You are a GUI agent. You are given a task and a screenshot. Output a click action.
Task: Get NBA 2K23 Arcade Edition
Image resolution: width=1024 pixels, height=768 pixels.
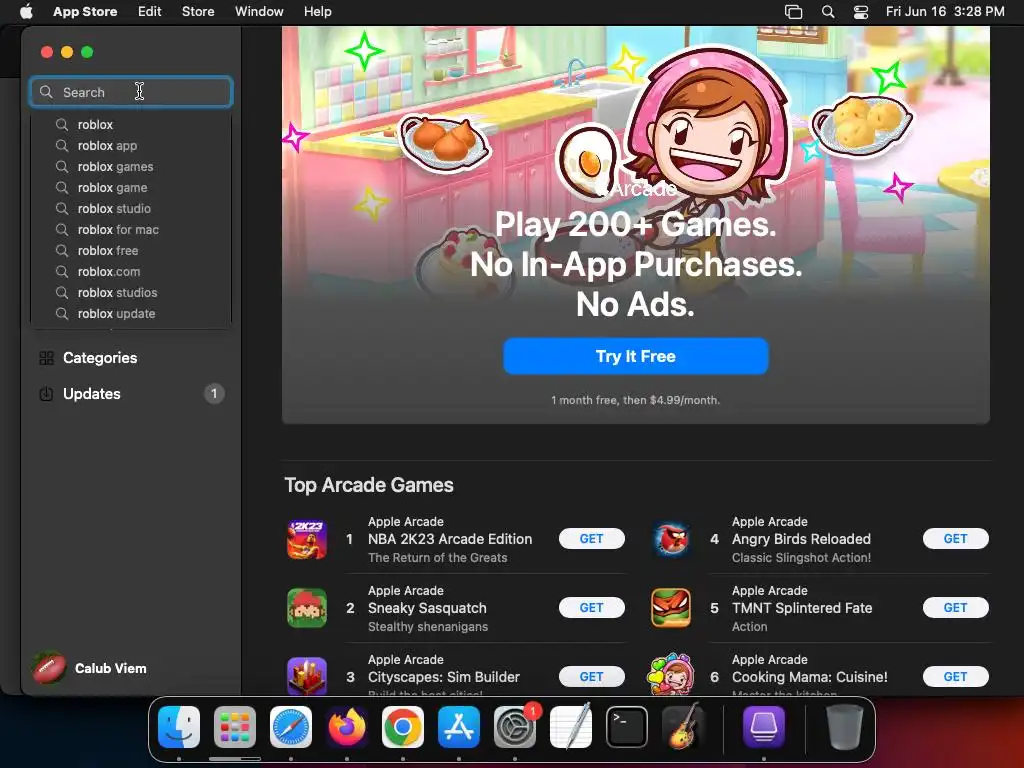point(591,539)
